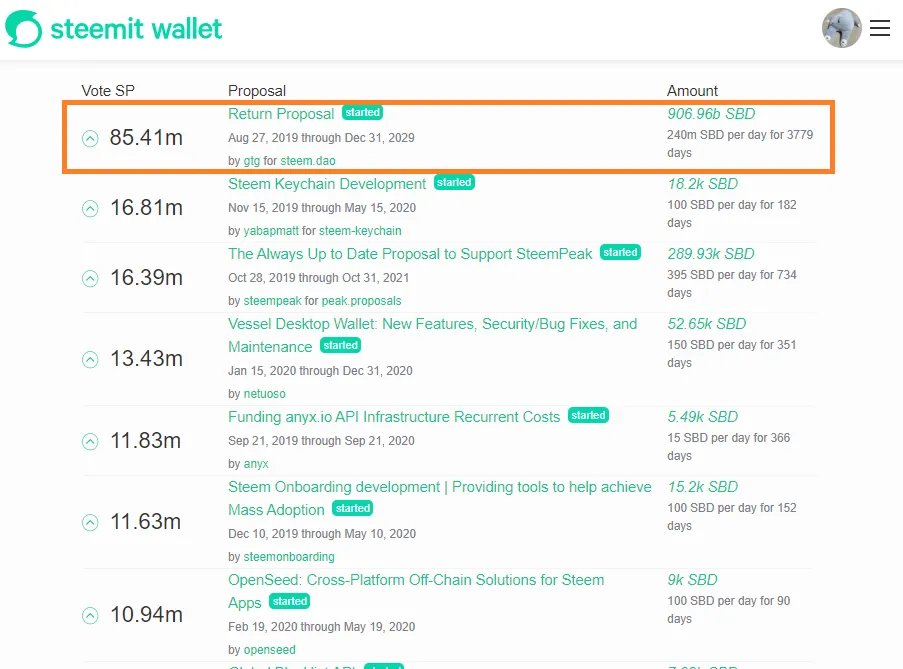Open Steem Keychain Development proposal link
Screen dimensions: 903x669
tap(327, 184)
